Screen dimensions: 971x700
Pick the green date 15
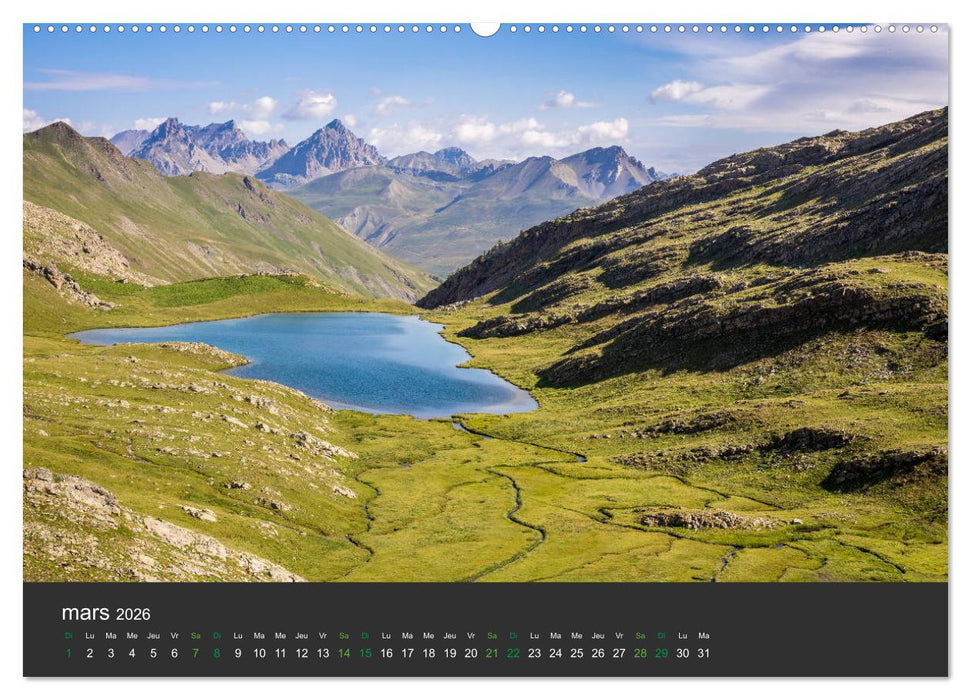click(365, 652)
